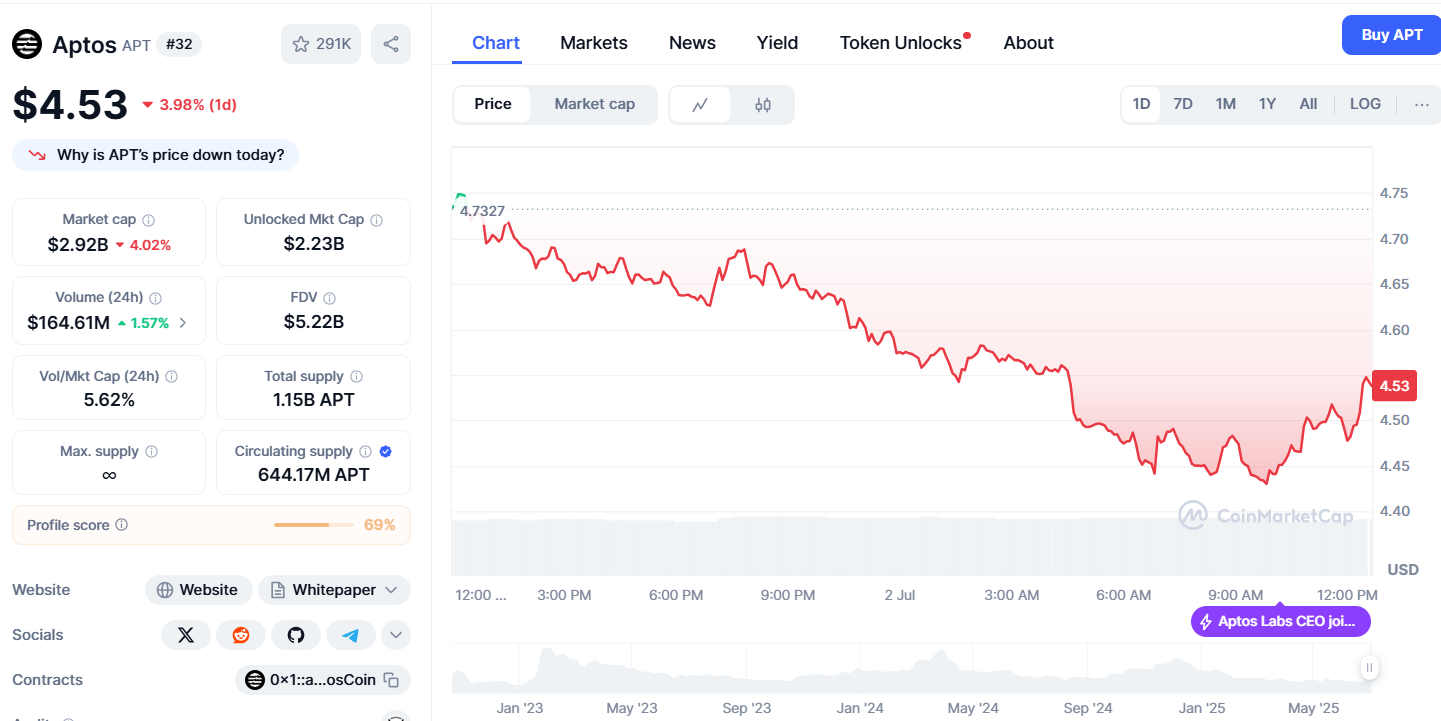Set chart range to 1D
1441x721 pixels.
1141,104
